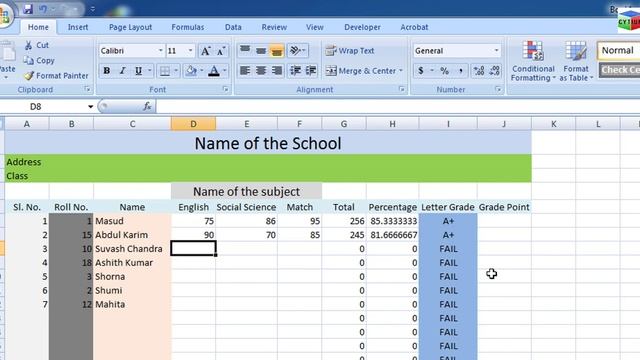Apply Comma Style number format
The height and width of the screenshot is (360, 640).
[x=460, y=71]
